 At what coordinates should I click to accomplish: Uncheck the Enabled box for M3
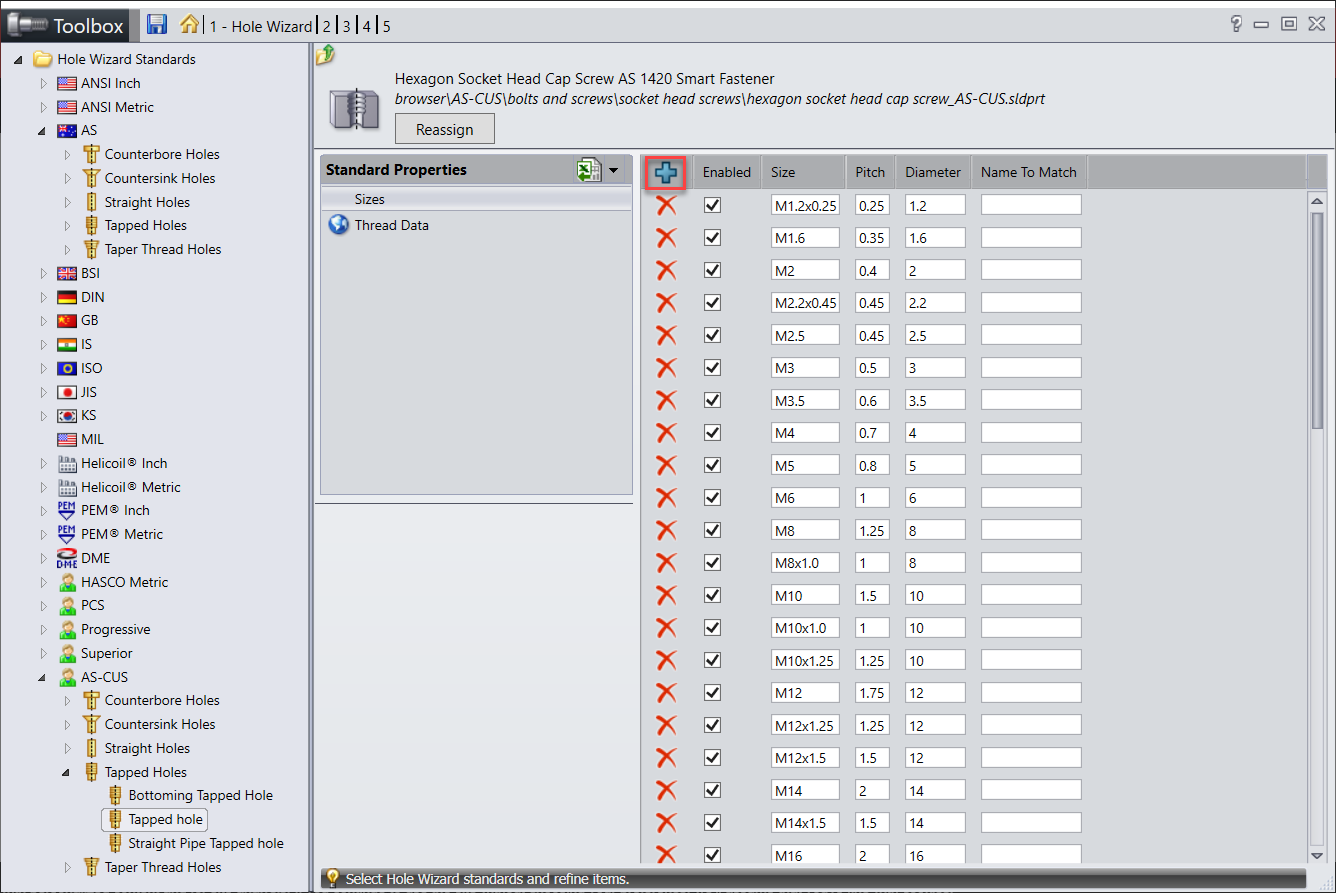pyautogui.click(x=712, y=368)
